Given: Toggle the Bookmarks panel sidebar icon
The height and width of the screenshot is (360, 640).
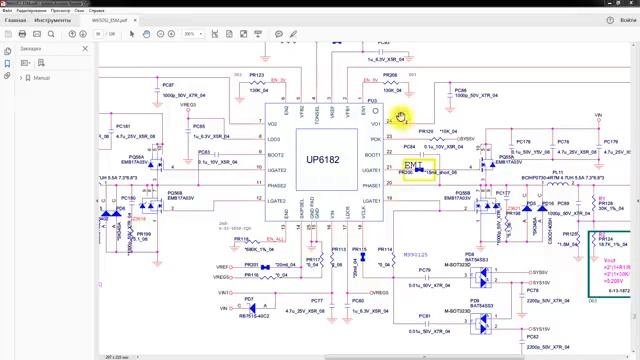Looking at the screenshot, I should 7,64.
